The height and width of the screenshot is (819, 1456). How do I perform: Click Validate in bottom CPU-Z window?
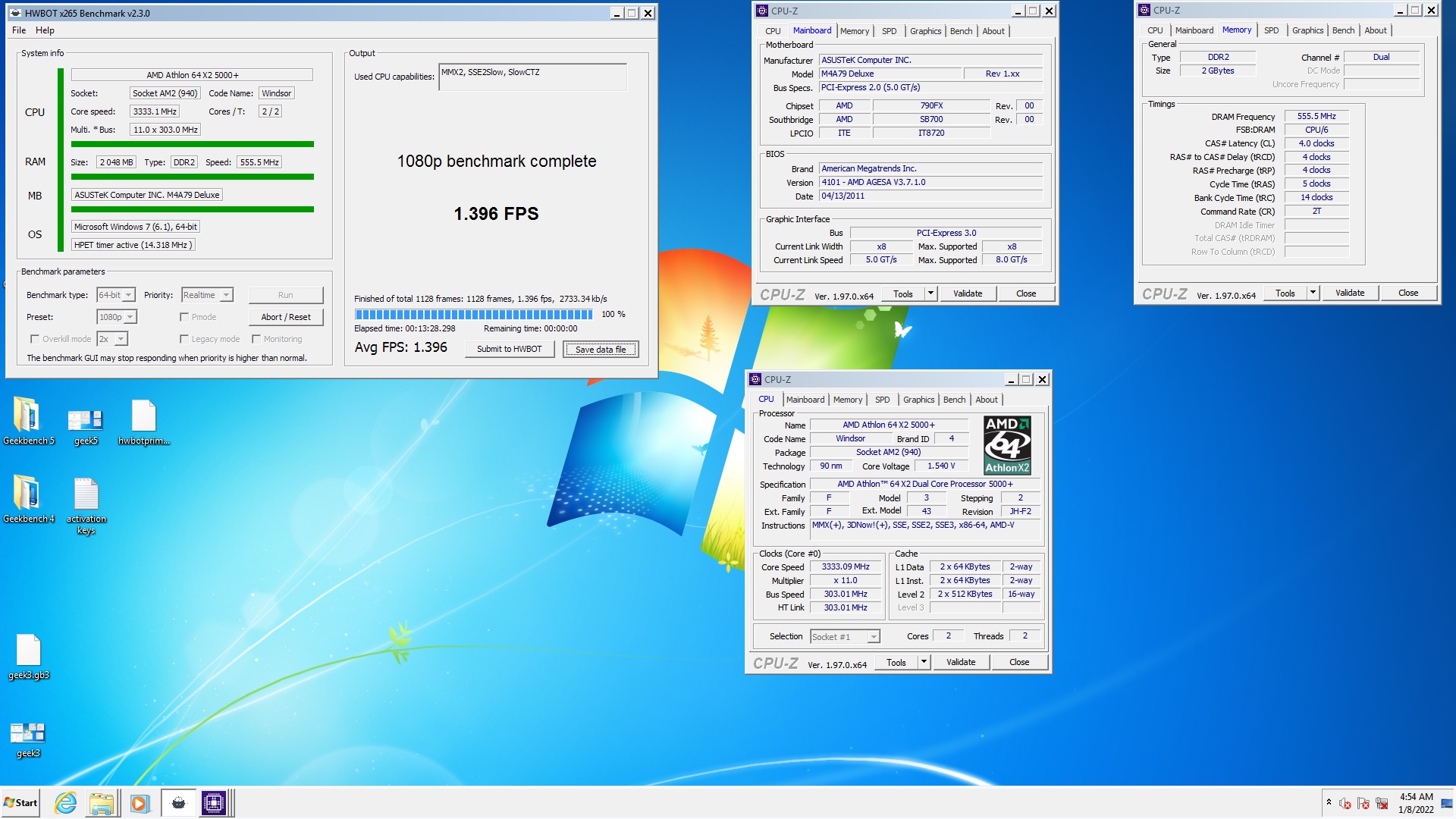[960, 662]
